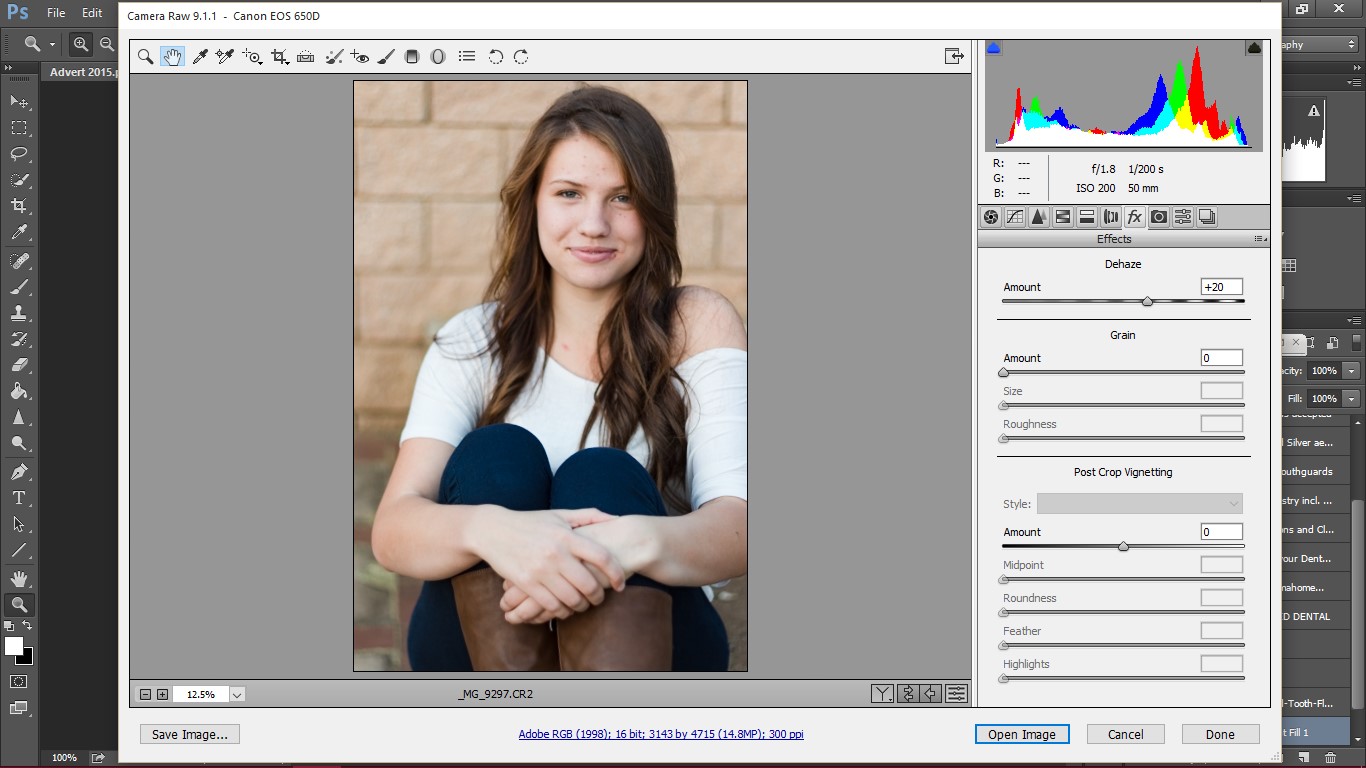
Task: Open the HSL / Grayscale panel tab
Action: point(1063,217)
